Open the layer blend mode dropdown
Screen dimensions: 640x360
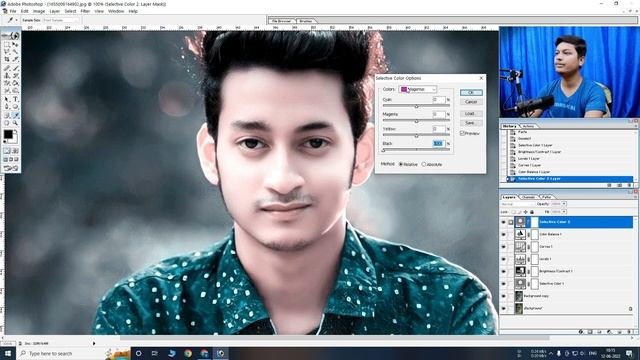click(x=517, y=204)
